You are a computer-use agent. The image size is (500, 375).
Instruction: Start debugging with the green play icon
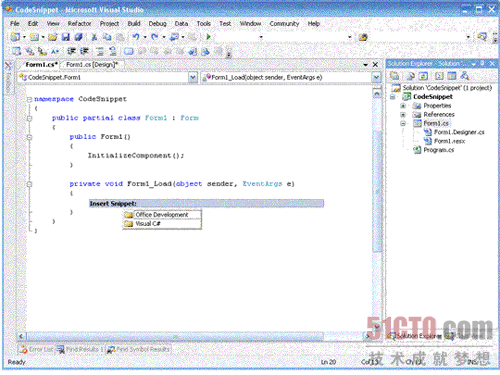click(x=209, y=37)
